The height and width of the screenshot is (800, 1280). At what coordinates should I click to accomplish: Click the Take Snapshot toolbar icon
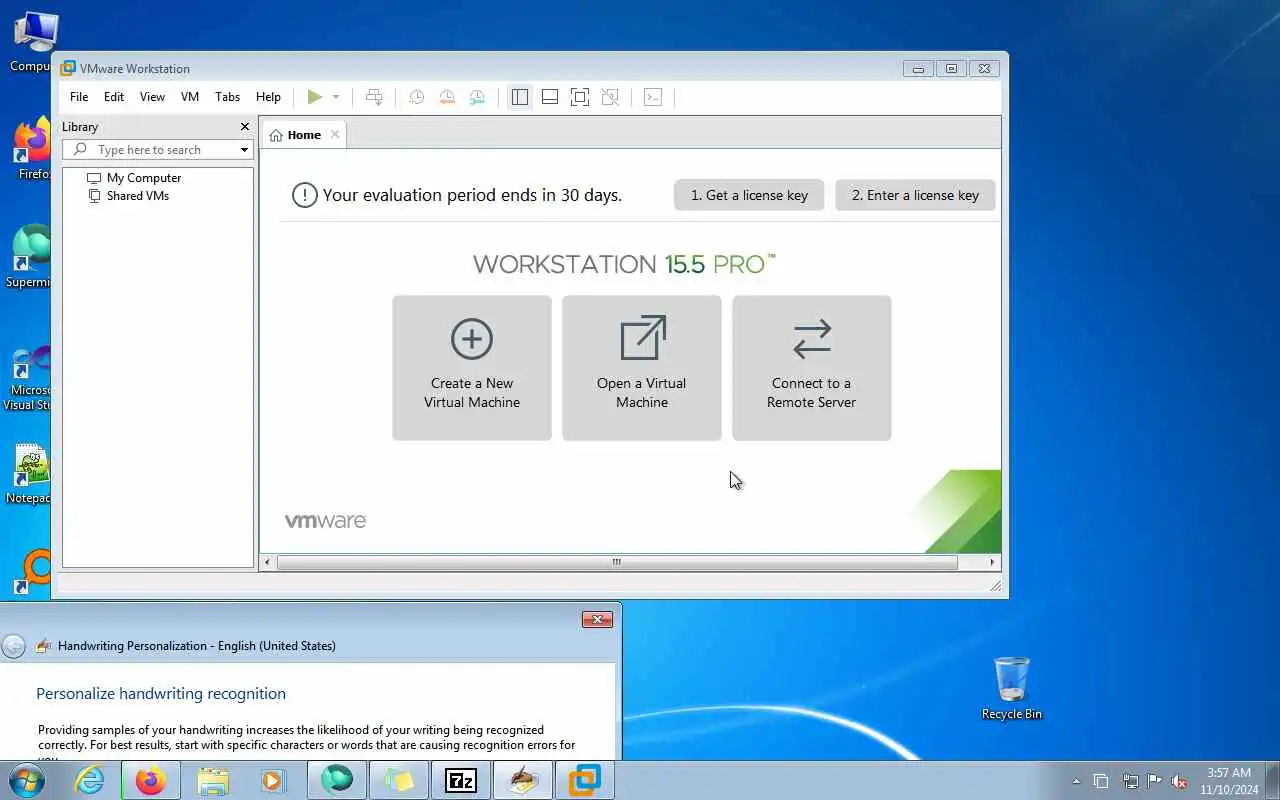[417, 97]
